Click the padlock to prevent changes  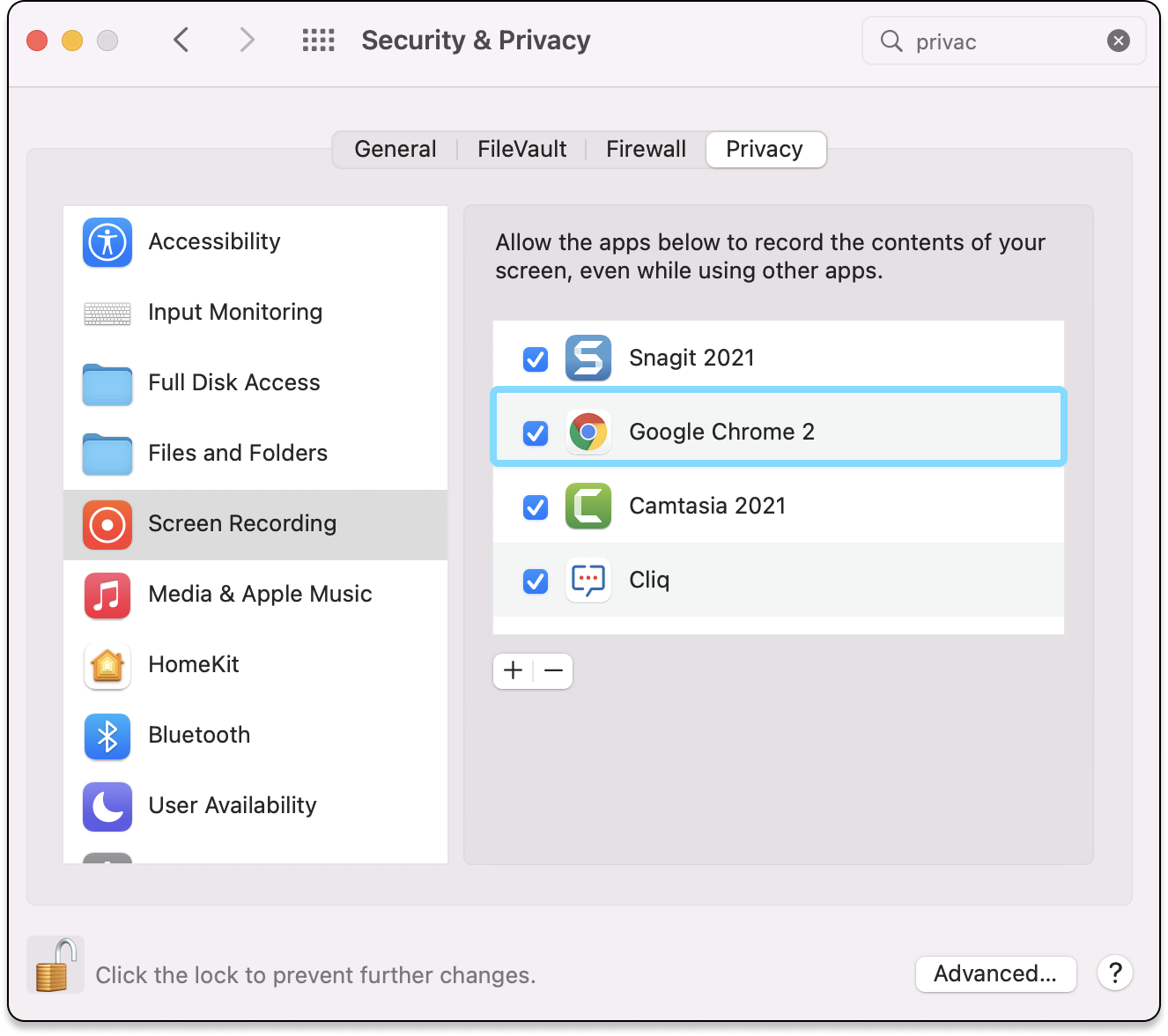tap(55, 965)
